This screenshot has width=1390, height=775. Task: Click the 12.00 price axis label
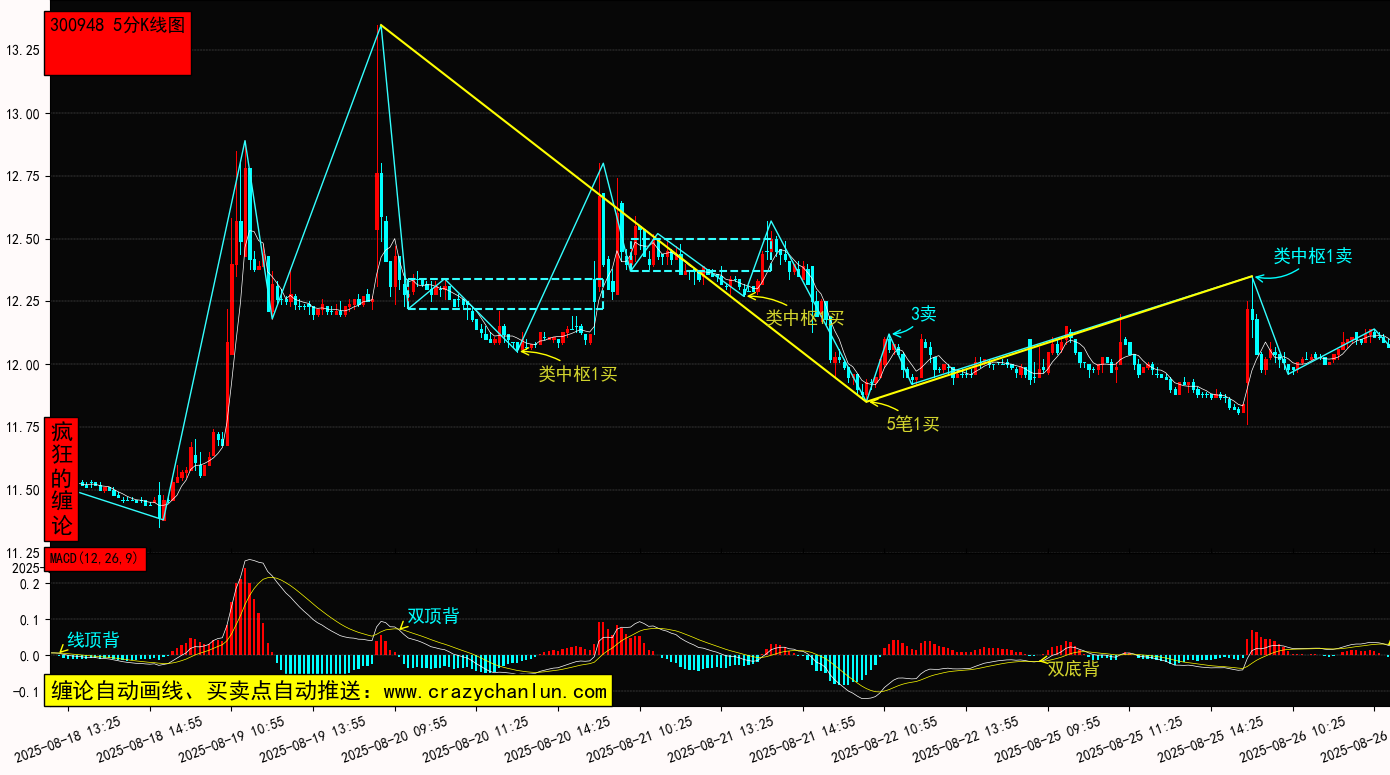click(x=23, y=365)
